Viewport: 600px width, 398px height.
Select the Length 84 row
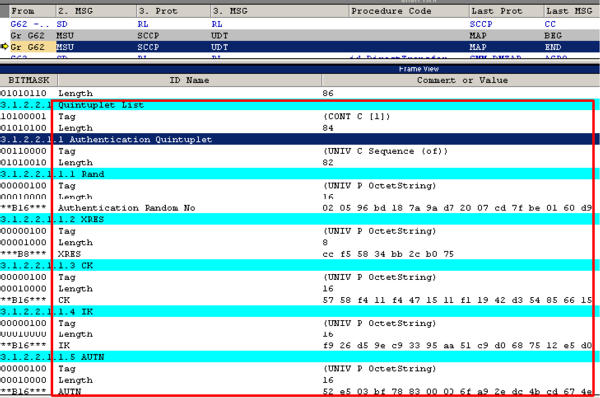click(x=300, y=128)
